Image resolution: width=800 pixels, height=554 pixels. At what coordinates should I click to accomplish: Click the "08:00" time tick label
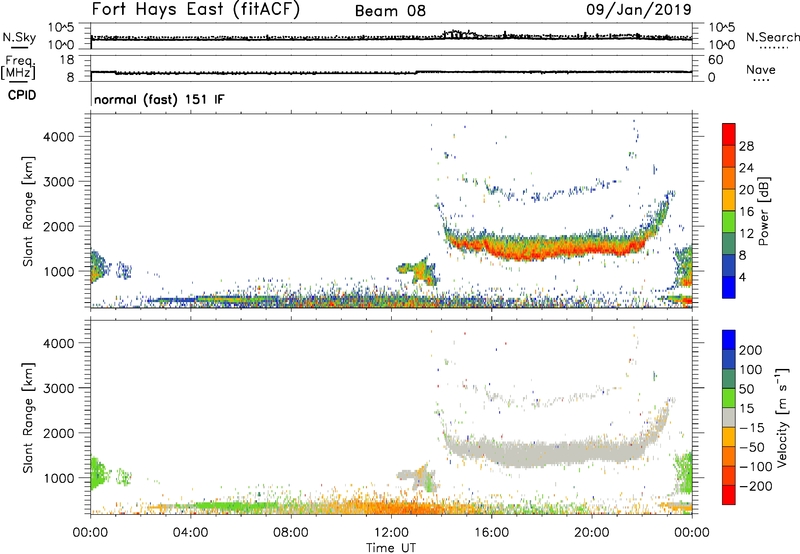pos(291,533)
